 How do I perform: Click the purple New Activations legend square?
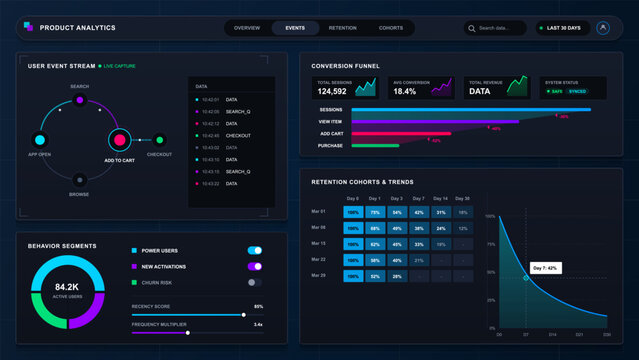coord(134,266)
